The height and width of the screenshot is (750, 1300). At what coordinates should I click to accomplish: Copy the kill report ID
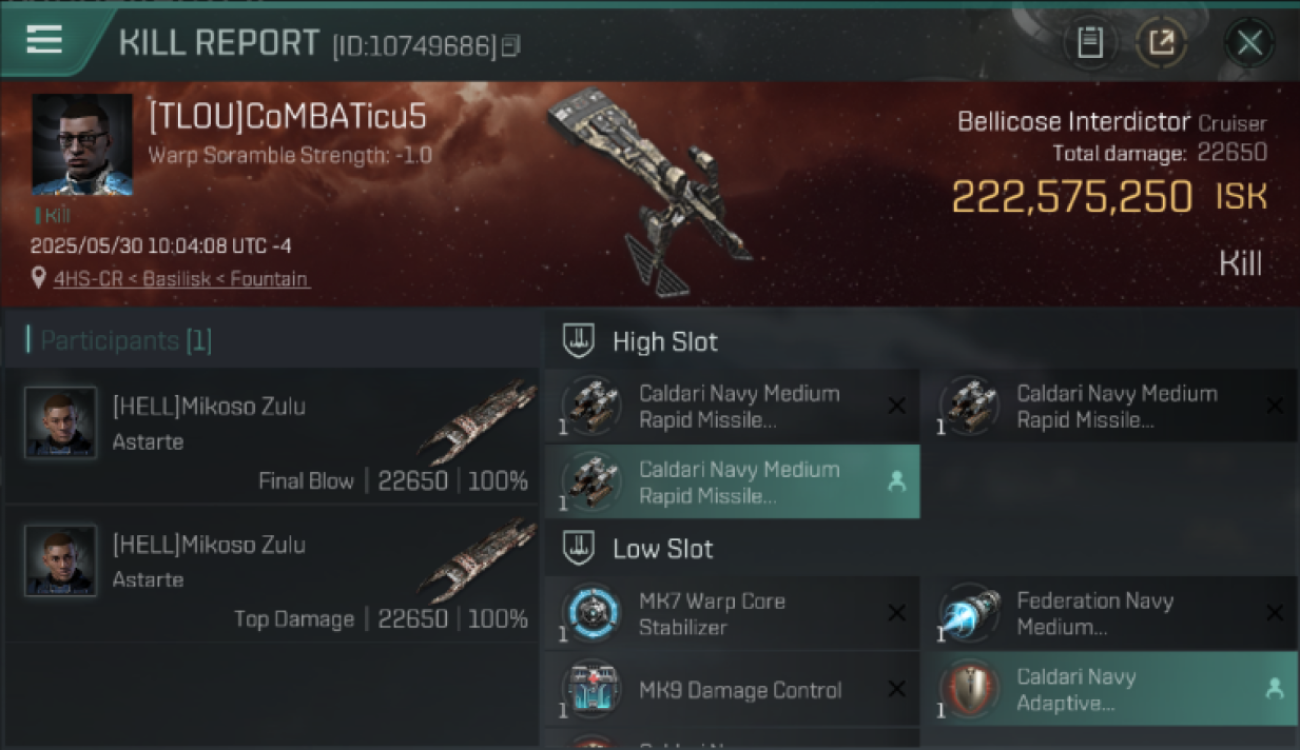tap(511, 46)
